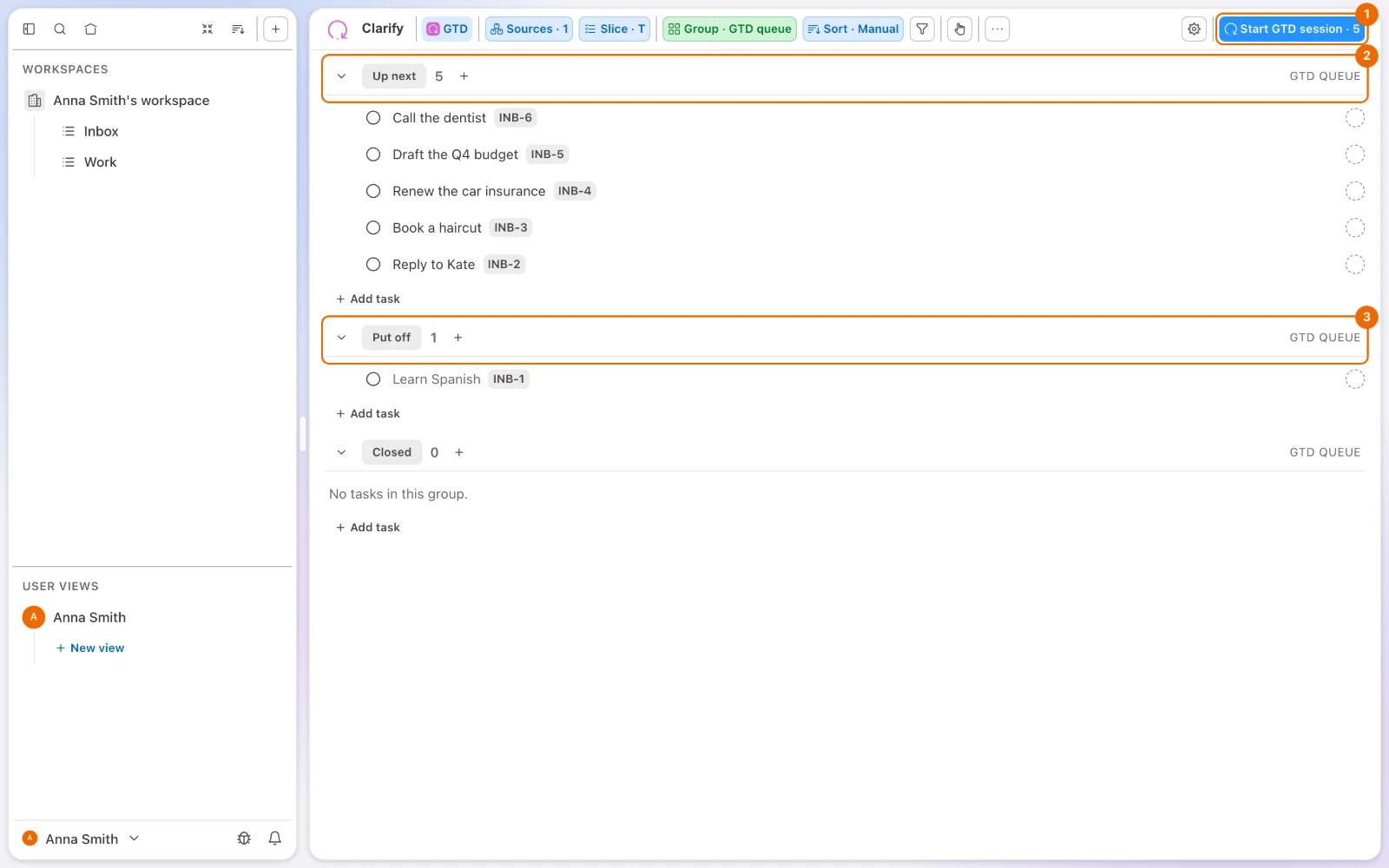This screenshot has height=868, width=1389.
Task: Click dashed assignee circle for Learn Spanish
Action: coord(1354,379)
